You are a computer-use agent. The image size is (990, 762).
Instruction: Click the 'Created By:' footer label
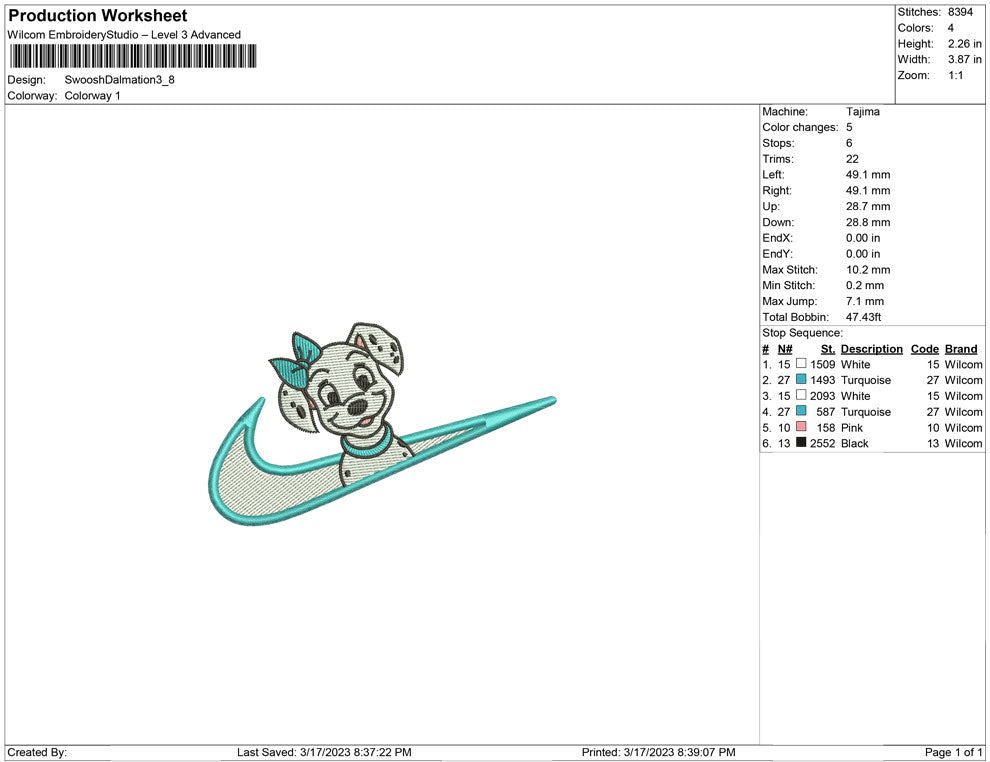point(37,752)
